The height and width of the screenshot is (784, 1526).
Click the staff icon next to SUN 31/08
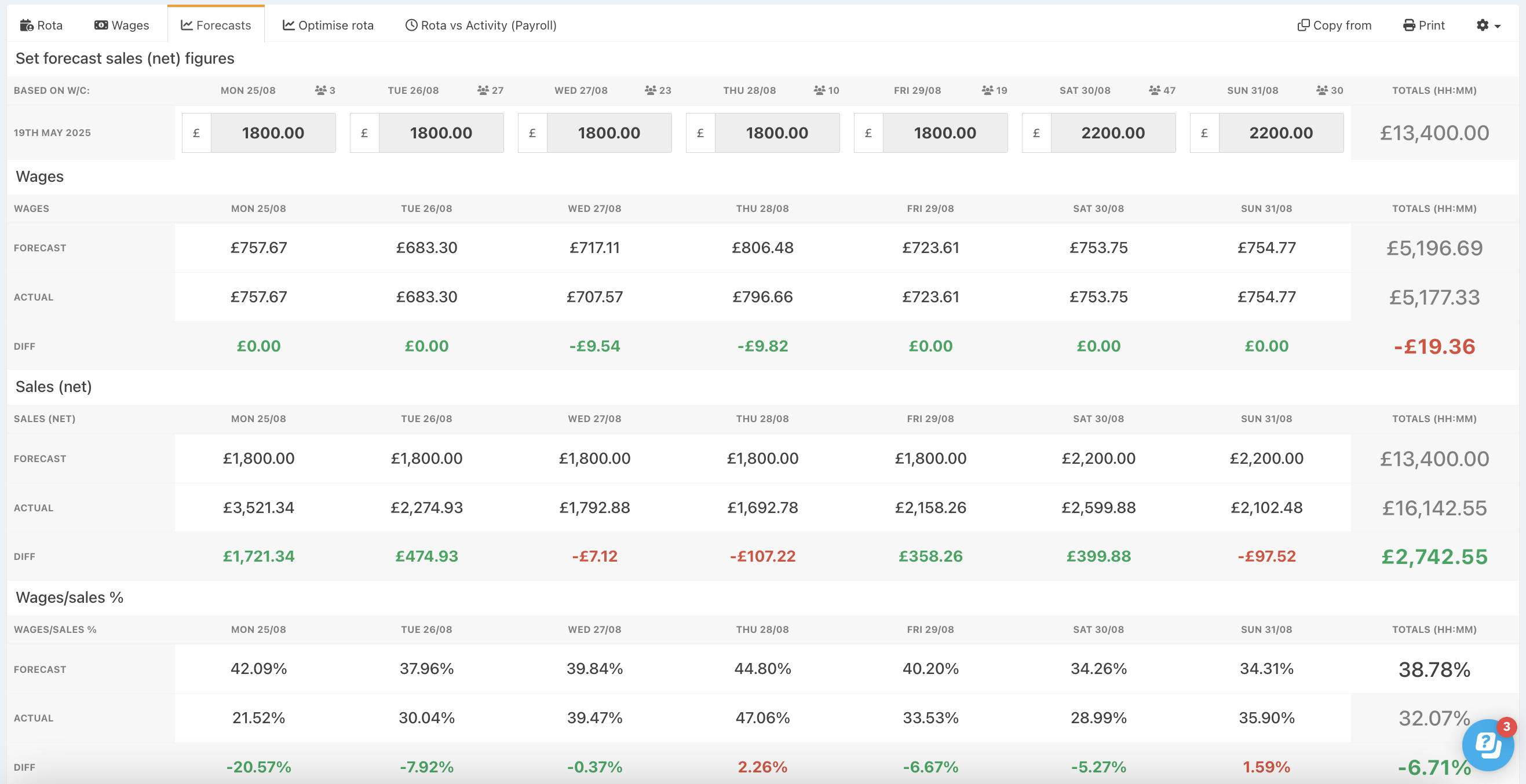pyautogui.click(x=1322, y=90)
